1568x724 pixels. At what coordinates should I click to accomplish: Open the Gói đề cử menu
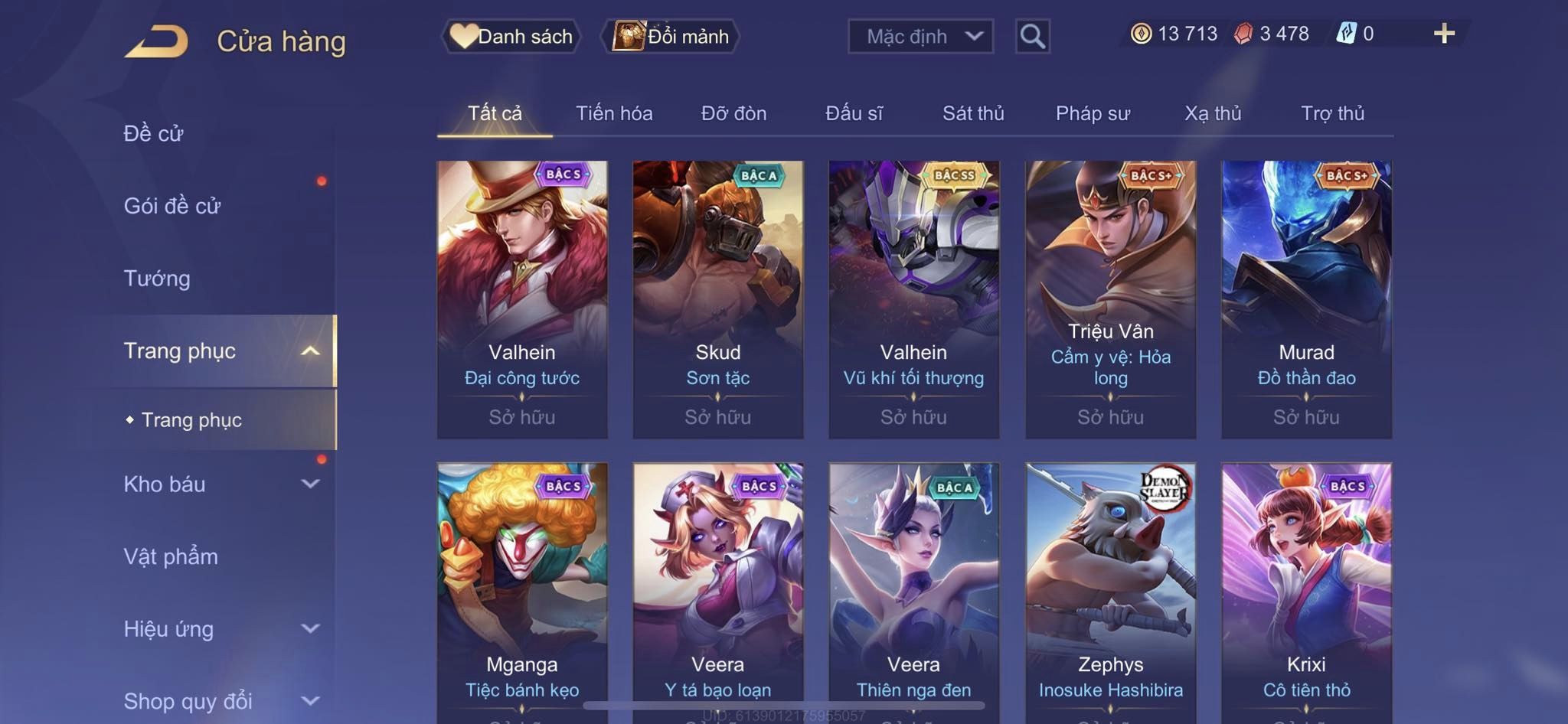point(172,206)
